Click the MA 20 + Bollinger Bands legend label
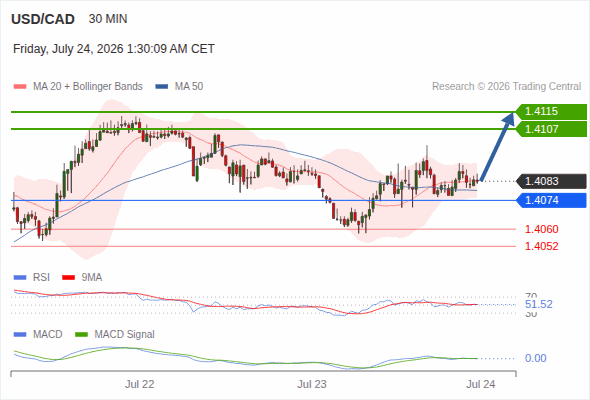Screen dimensions: 590x400 (88, 87)
